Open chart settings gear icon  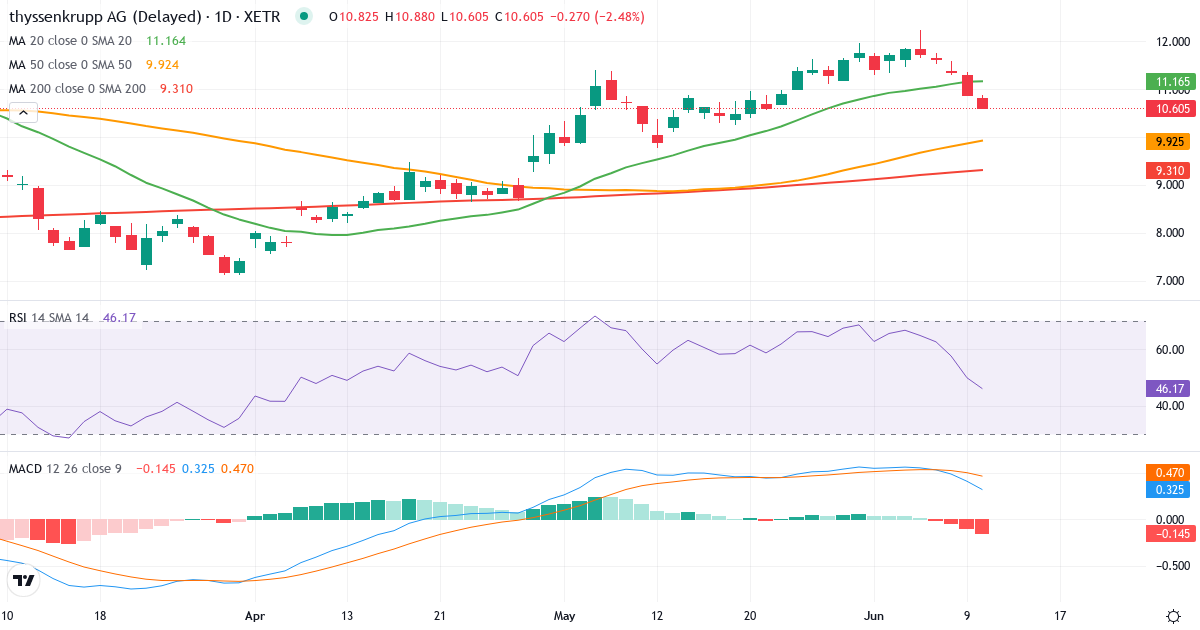pos(1174,616)
